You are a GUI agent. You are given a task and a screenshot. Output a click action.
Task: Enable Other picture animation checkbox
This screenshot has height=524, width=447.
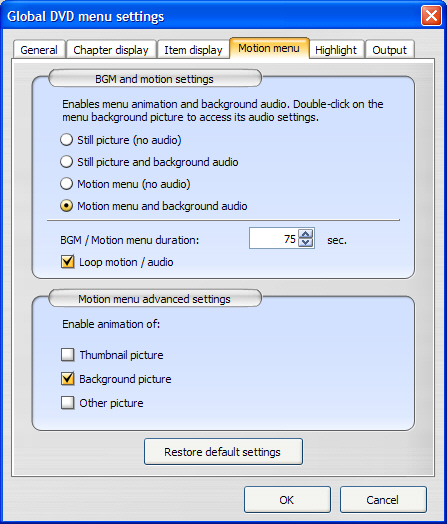point(67,403)
